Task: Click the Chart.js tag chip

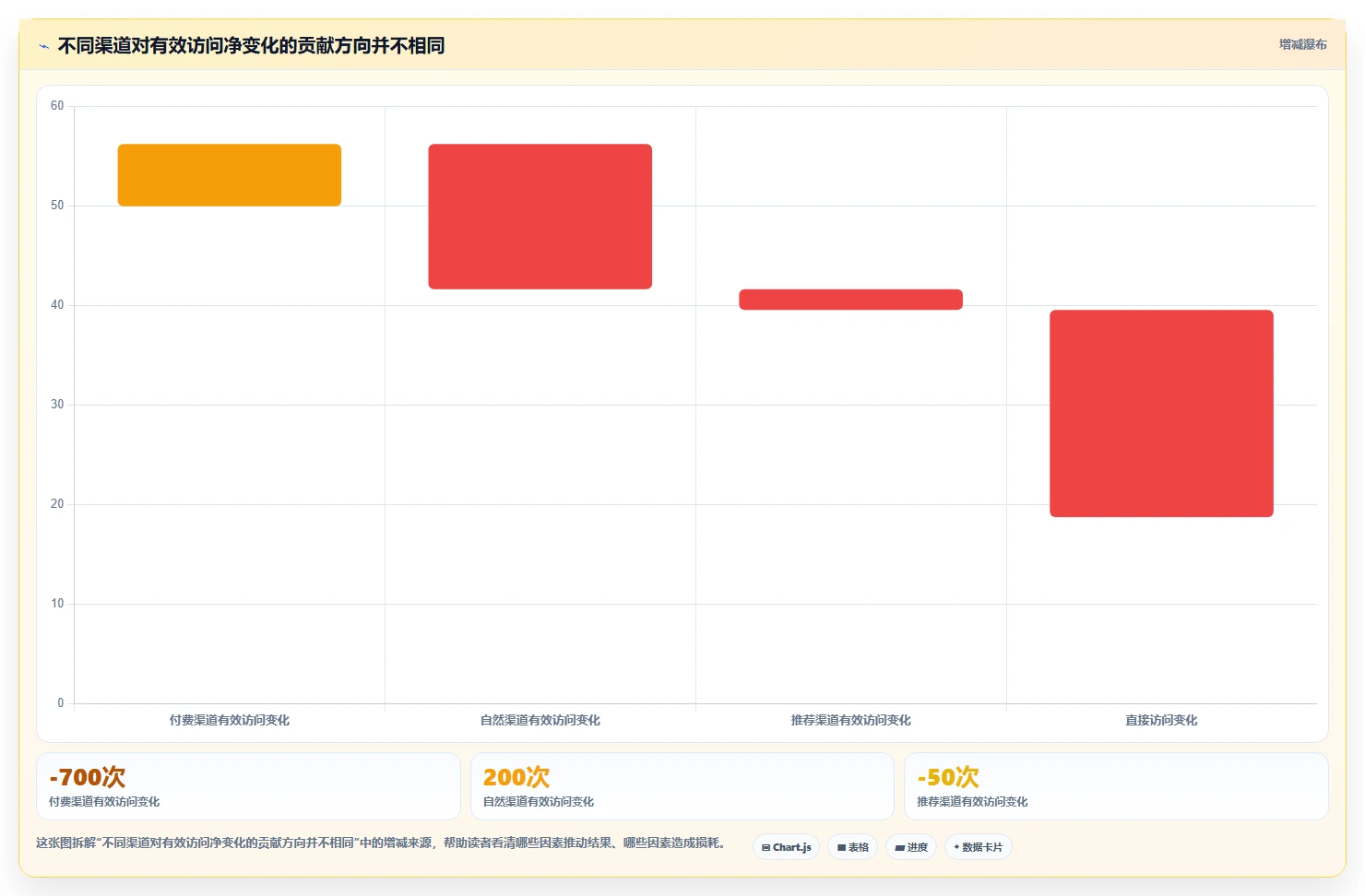Action: click(x=787, y=847)
